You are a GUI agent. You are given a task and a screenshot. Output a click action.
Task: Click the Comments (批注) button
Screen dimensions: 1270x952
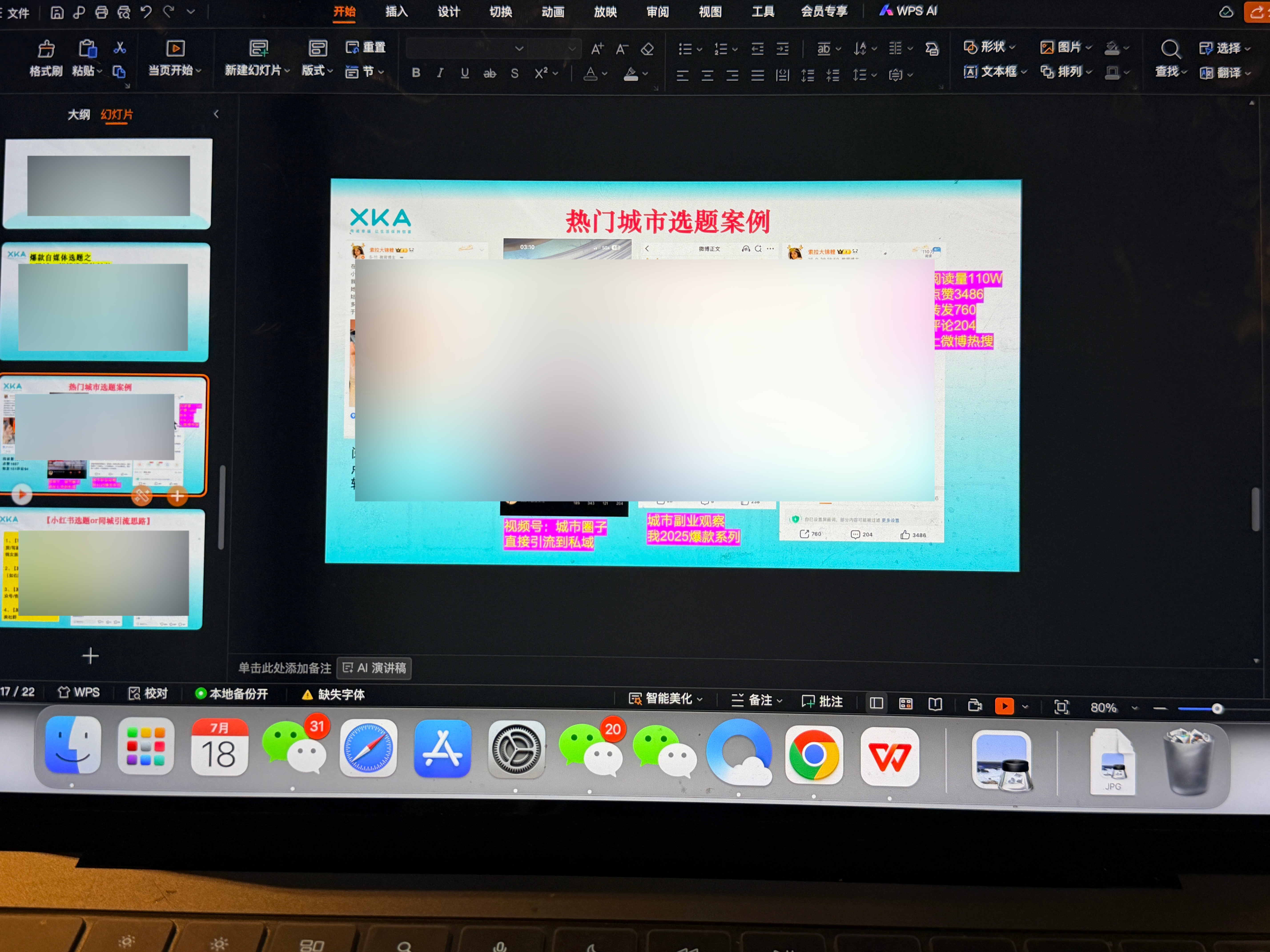[822, 701]
